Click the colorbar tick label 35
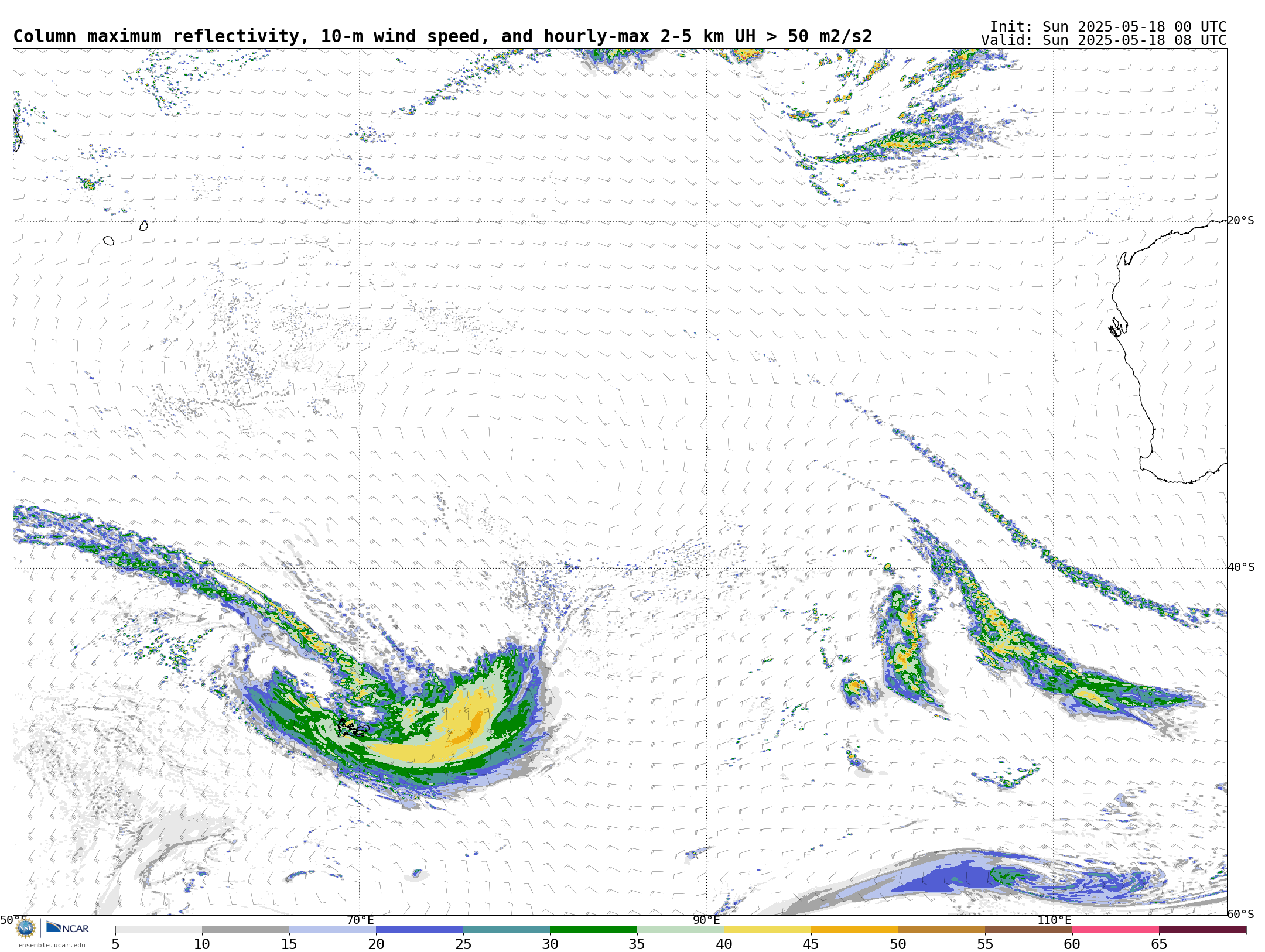The image size is (1265, 952). pyautogui.click(x=637, y=944)
